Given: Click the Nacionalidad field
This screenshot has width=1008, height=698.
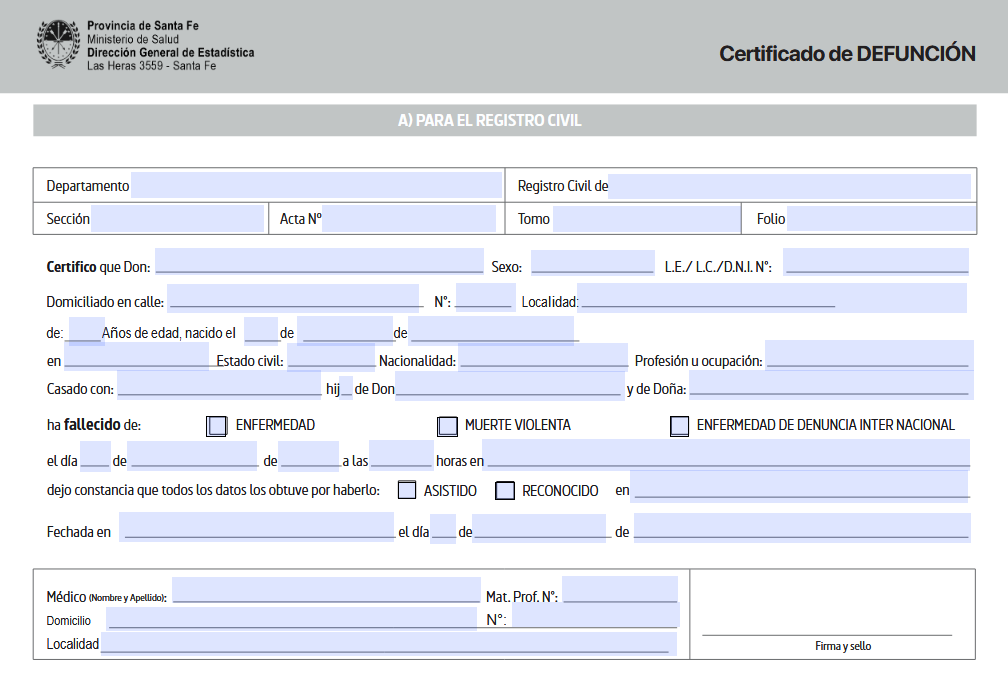Looking at the screenshot, I should (x=543, y=357).
